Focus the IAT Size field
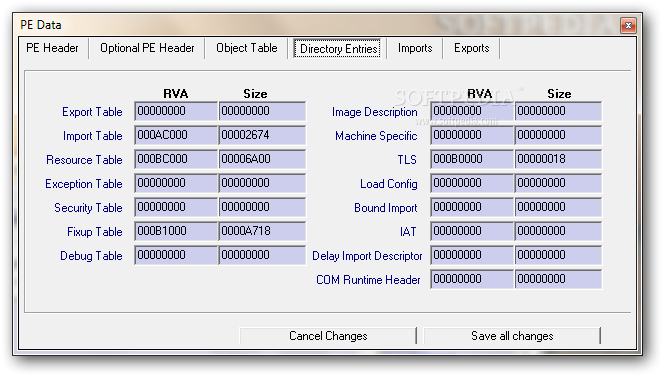The image size is (663, 376). [x=558, y=231]
